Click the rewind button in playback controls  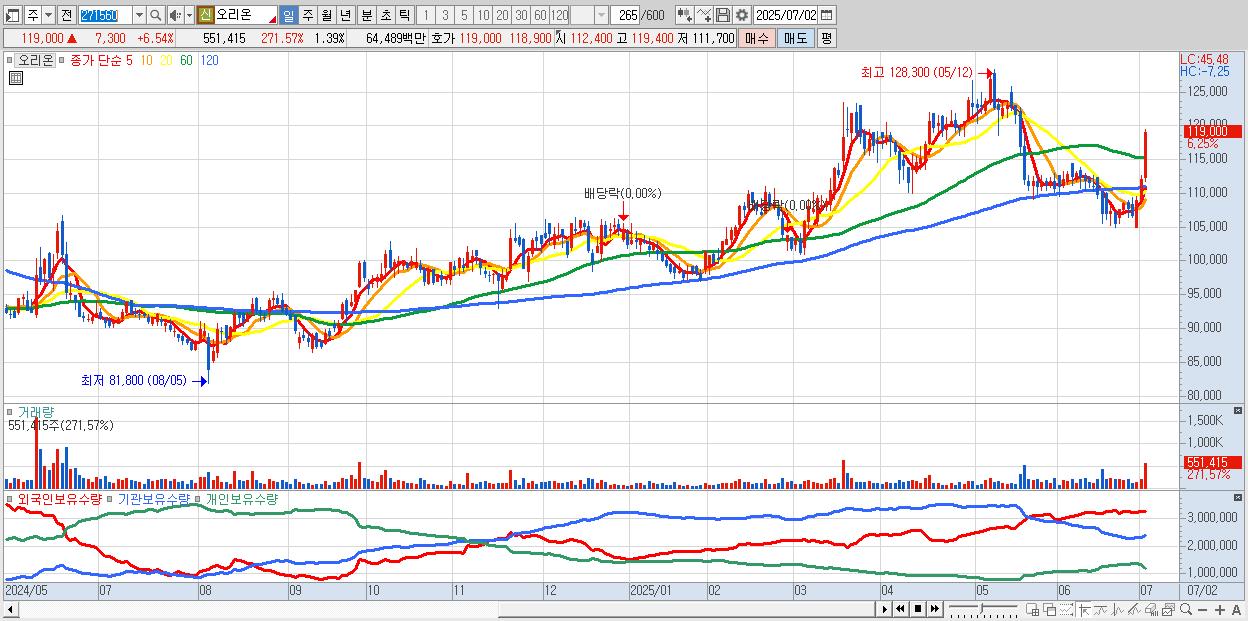point(900,609)
